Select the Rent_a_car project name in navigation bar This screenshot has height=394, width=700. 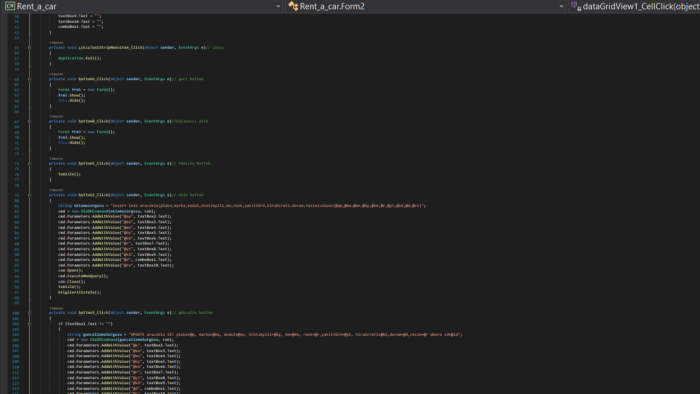pyautogui.click(x=37, y=6)
